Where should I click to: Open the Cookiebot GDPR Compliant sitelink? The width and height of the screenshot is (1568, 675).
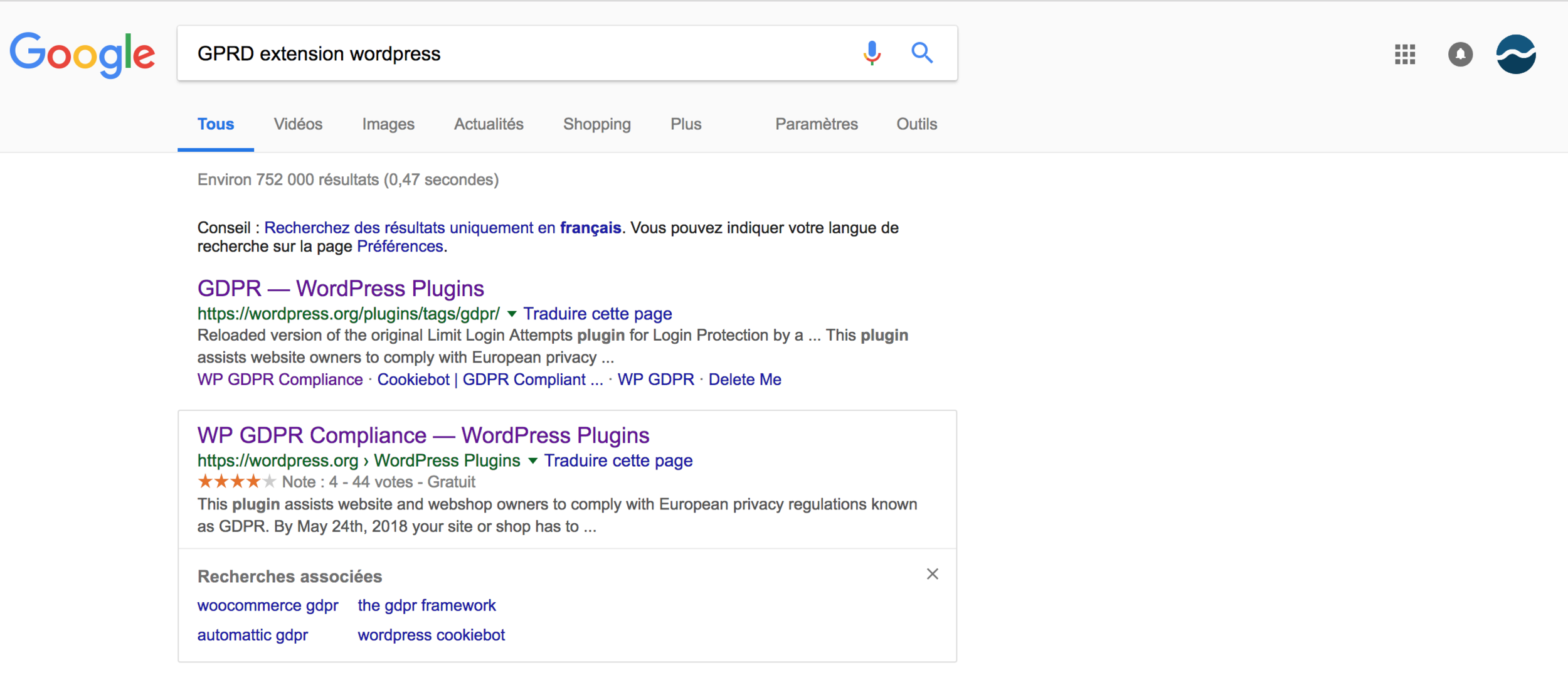(490, 380)
